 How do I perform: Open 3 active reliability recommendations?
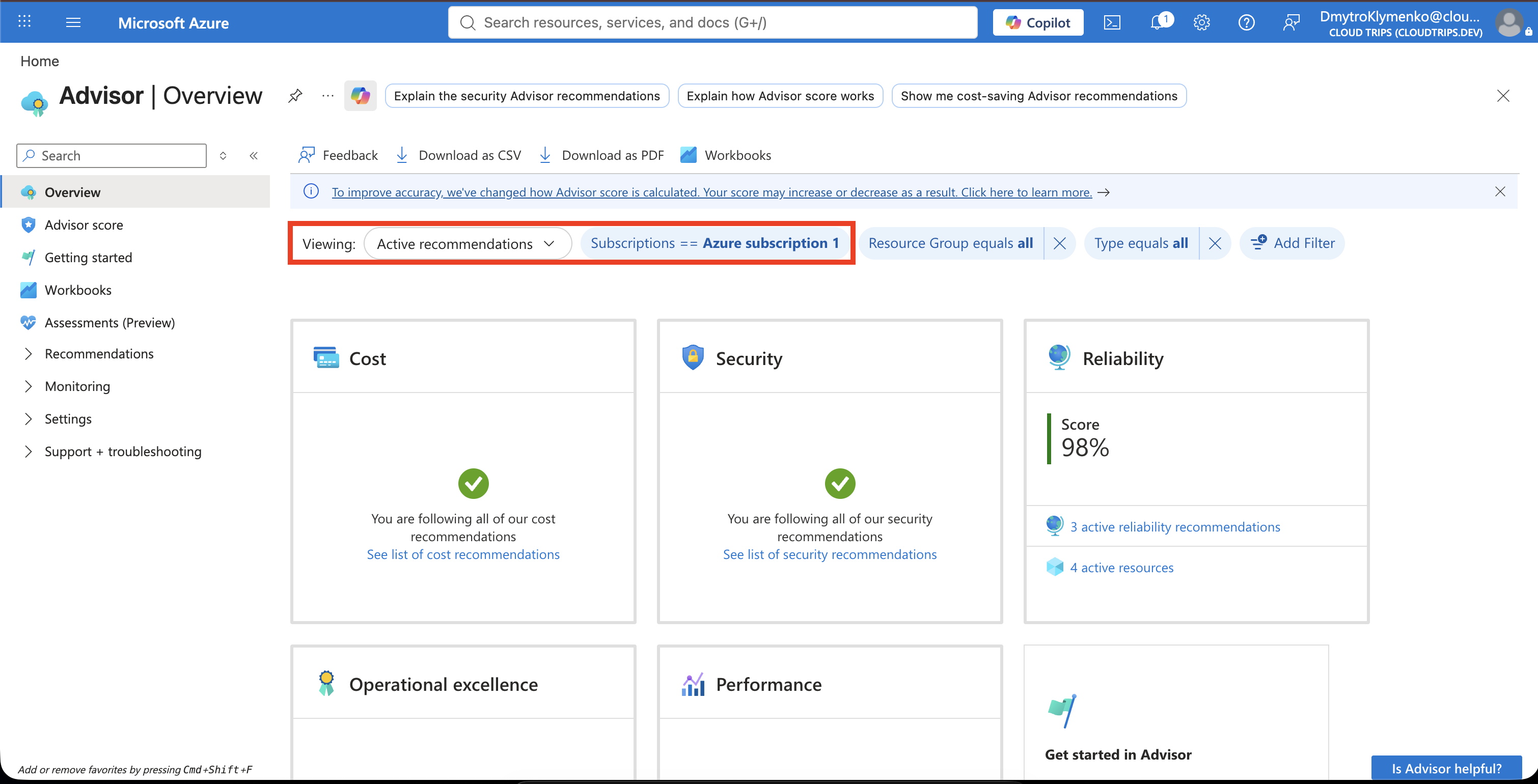coord(1174,527)
